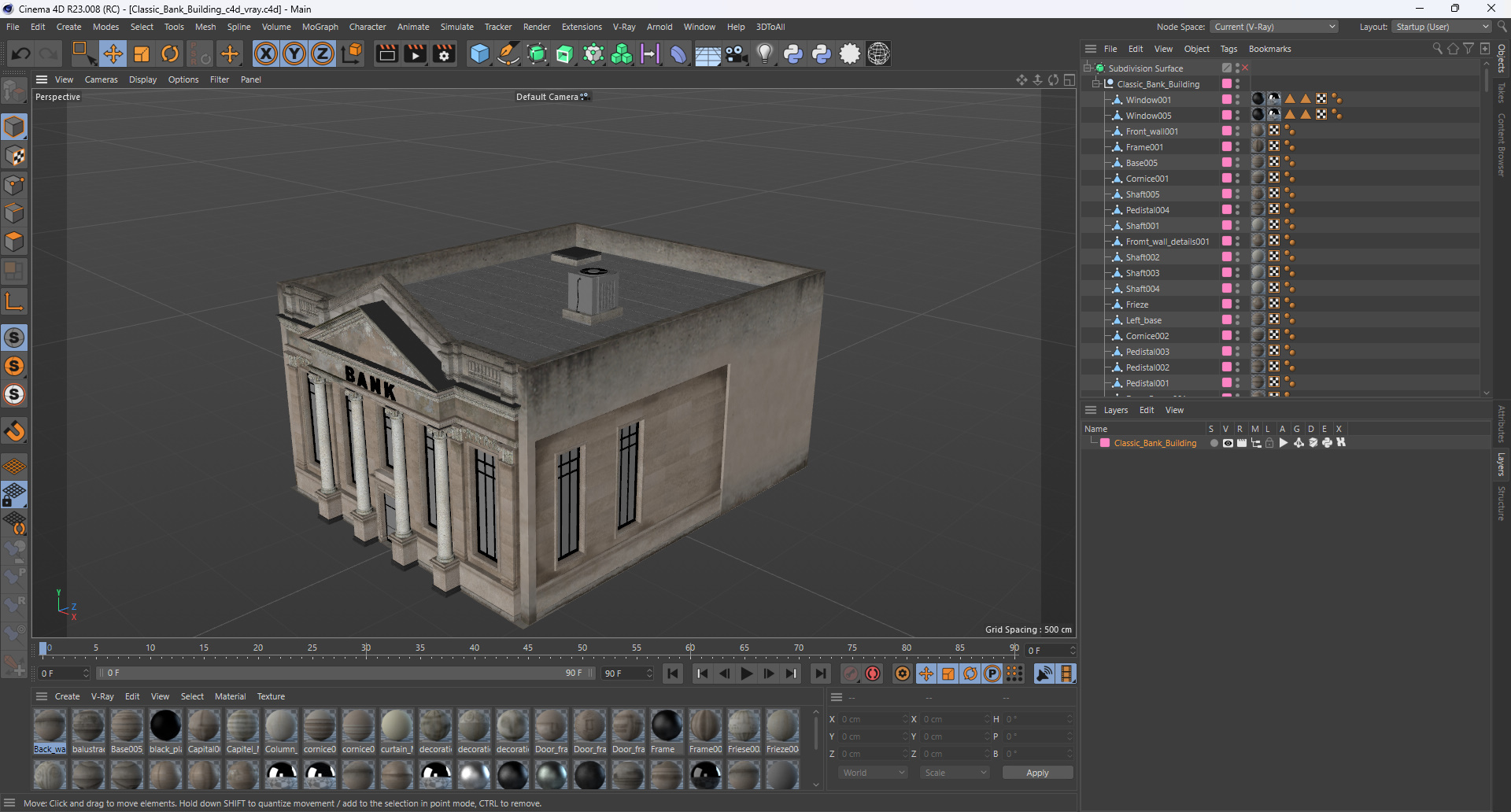The image size is (1511, 812).
Task: Select Polygons mode in left toolbar
Action: (x=15, y=242)
